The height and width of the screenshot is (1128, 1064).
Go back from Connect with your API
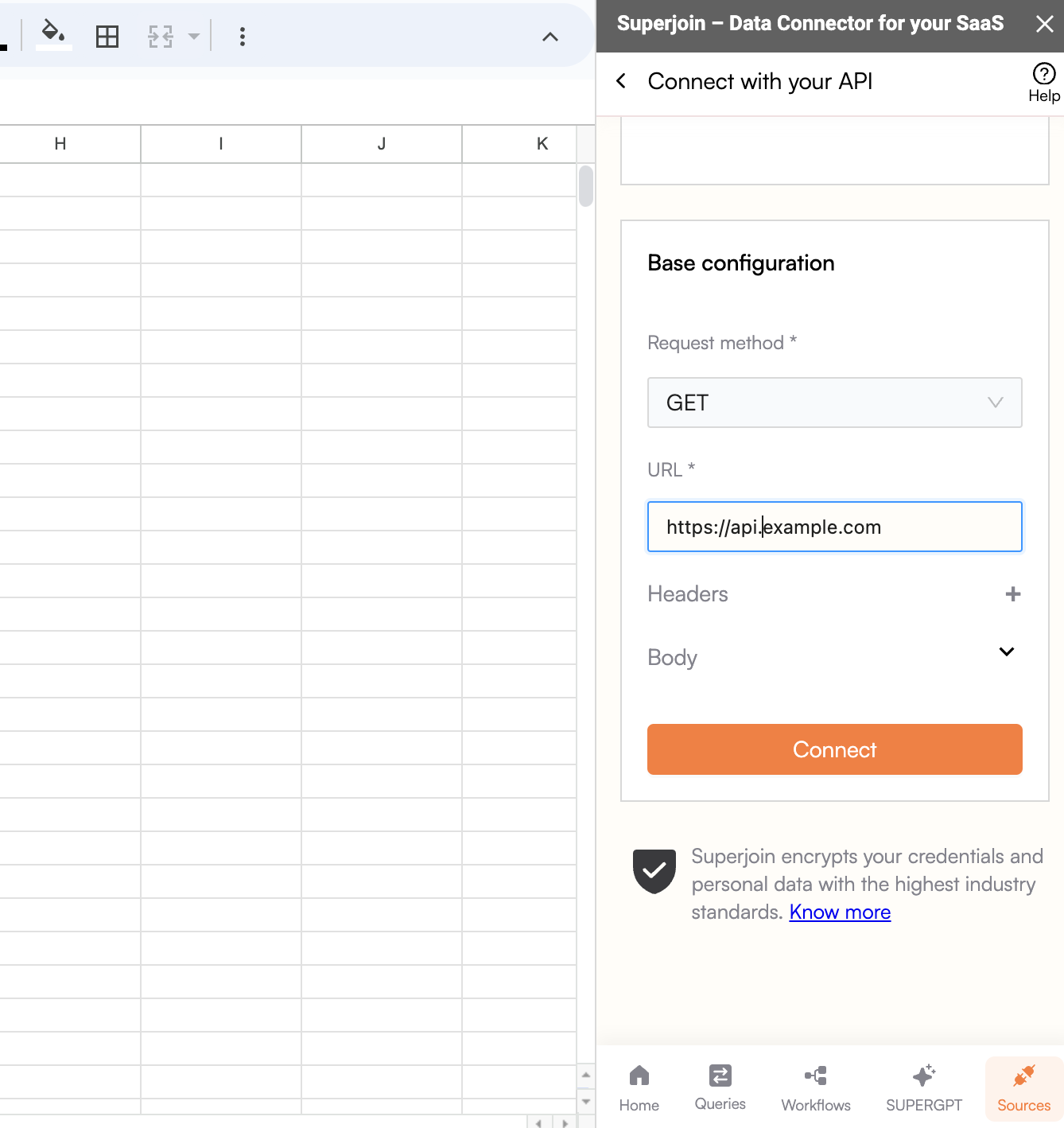[x=621, y=81]
